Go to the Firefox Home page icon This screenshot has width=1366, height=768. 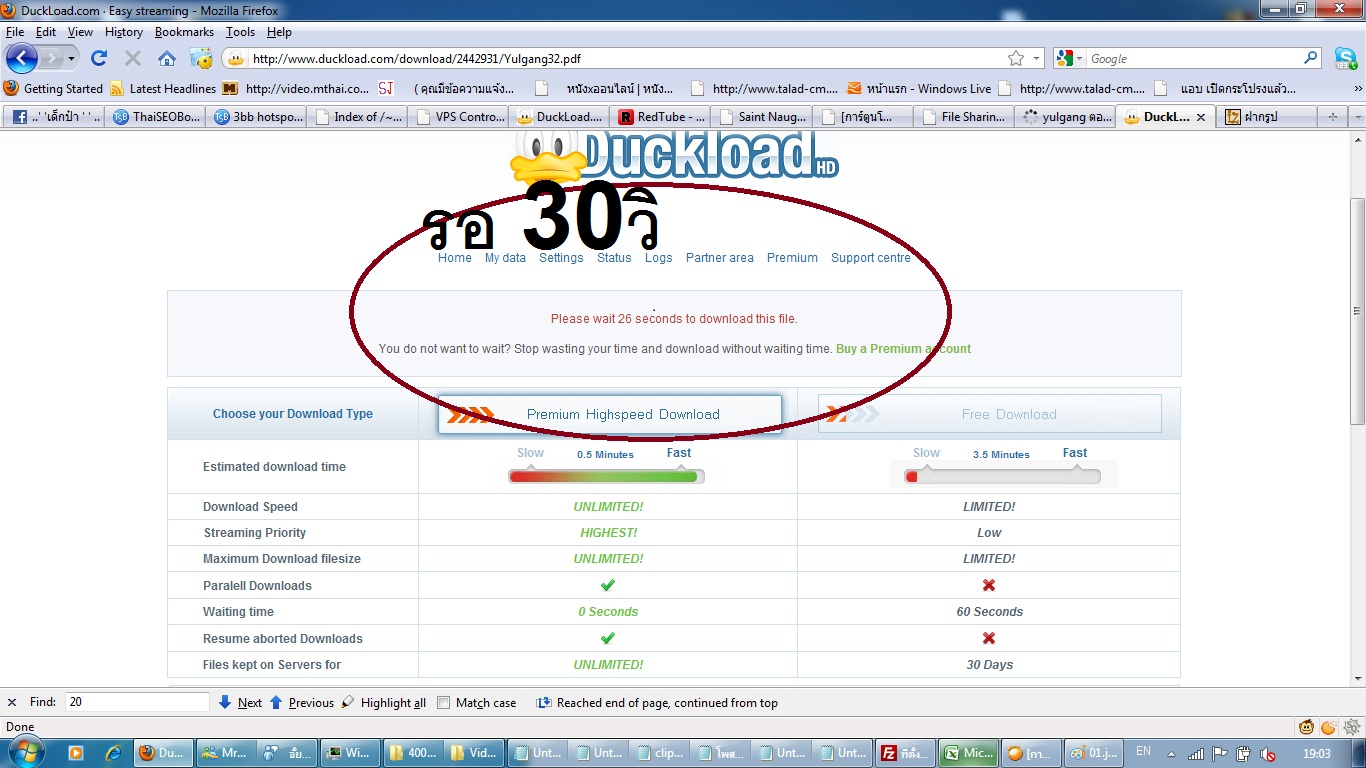[x=167, y=58]
